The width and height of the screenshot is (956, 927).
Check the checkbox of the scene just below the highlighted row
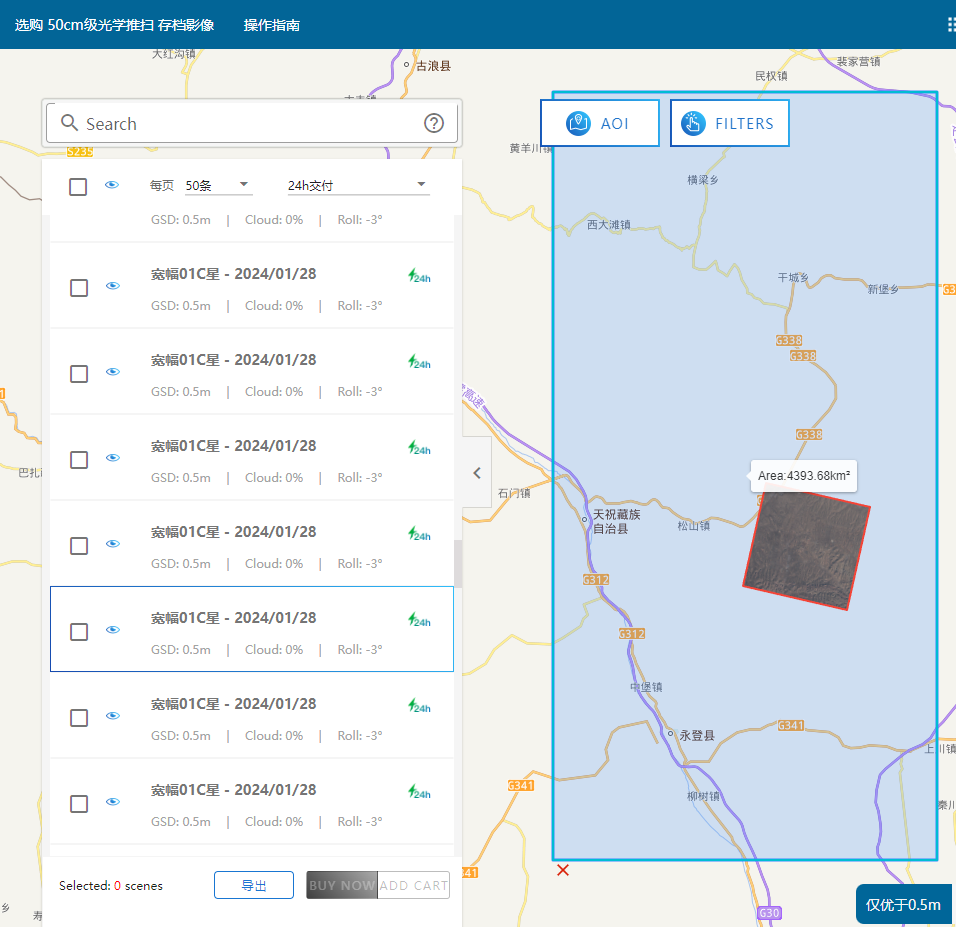coord(79,718)
